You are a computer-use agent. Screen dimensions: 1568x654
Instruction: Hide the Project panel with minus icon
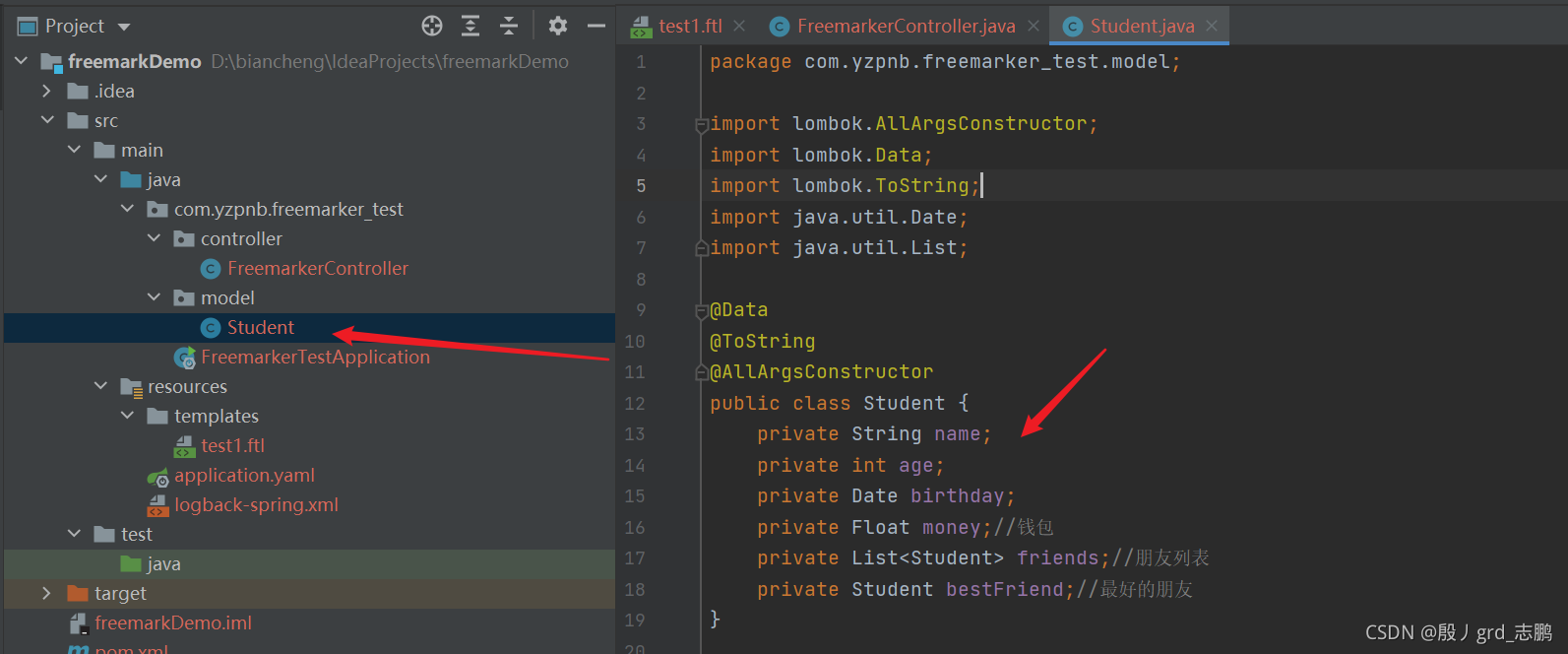[596, 26]
